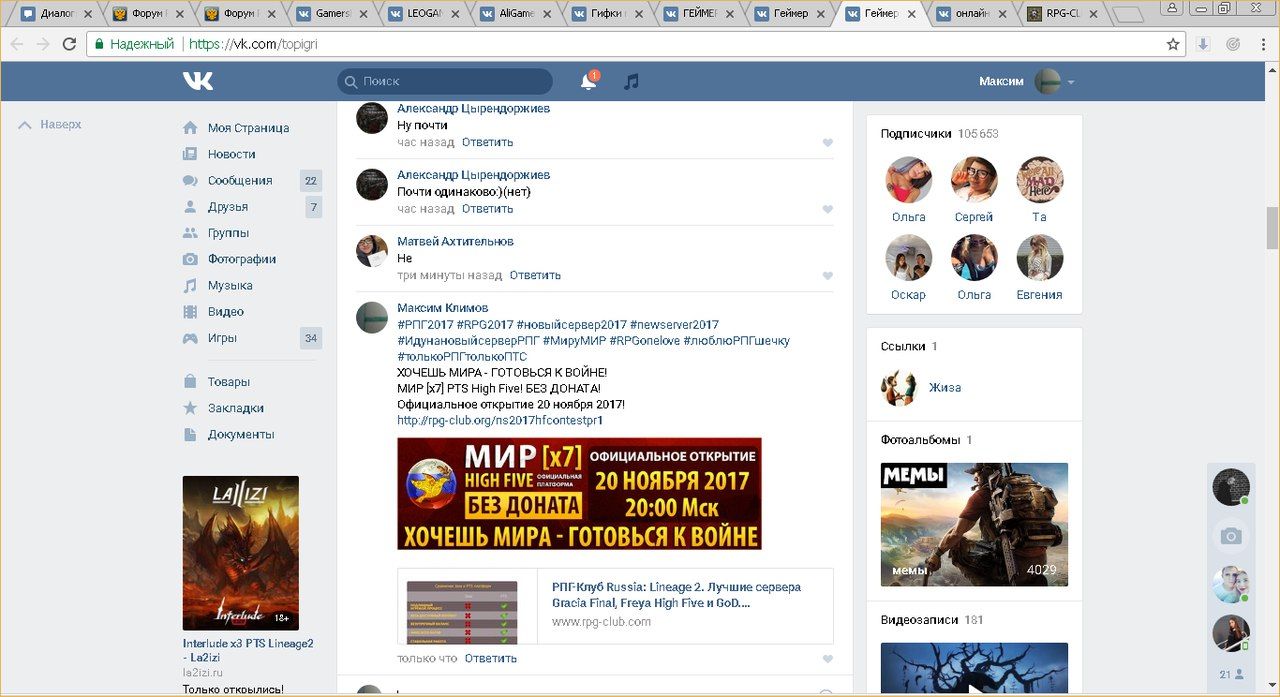The height and width of the screenshot is (697, 1280).
Task: Open Messages in left sidebar
Action: point(239,181)
